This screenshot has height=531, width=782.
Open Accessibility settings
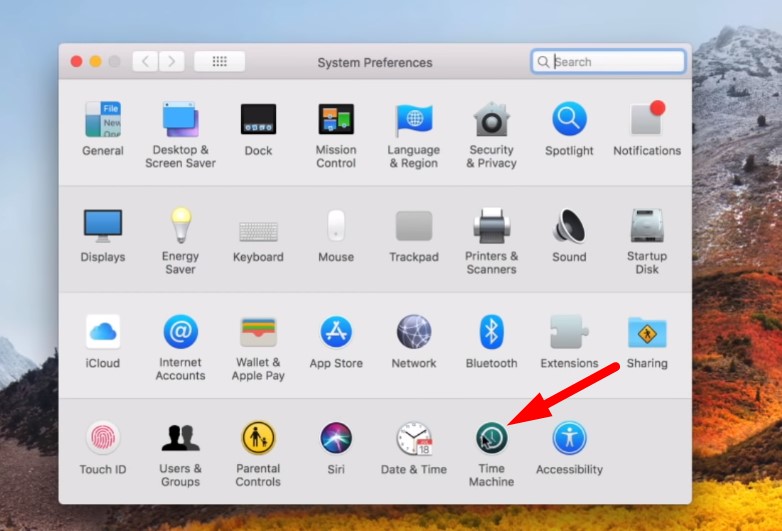pos(569,439)
